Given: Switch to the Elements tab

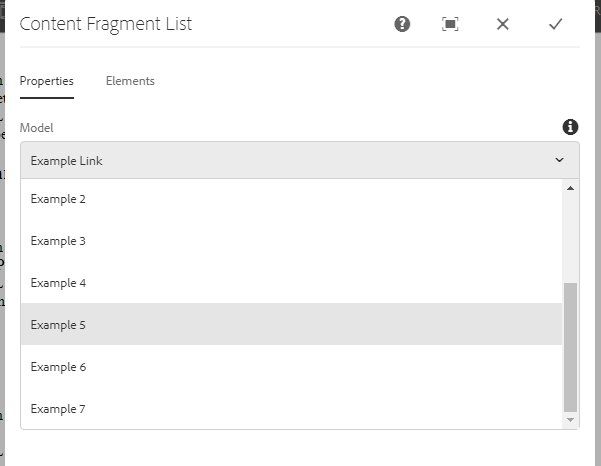Looking at the screenshot, I should 130,81.
